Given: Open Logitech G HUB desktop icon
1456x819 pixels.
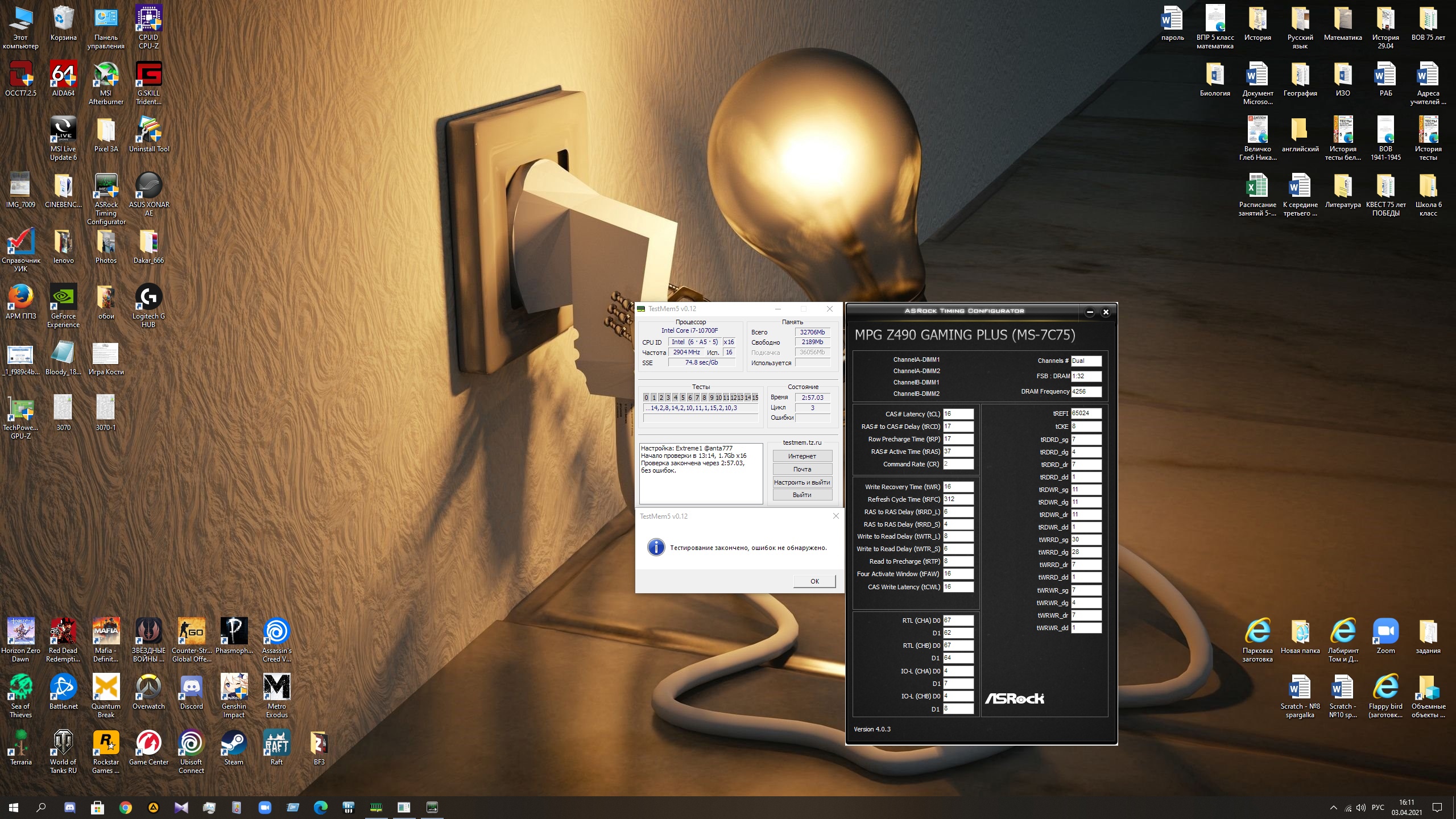Looking at the screenshot, I should 148,297.
